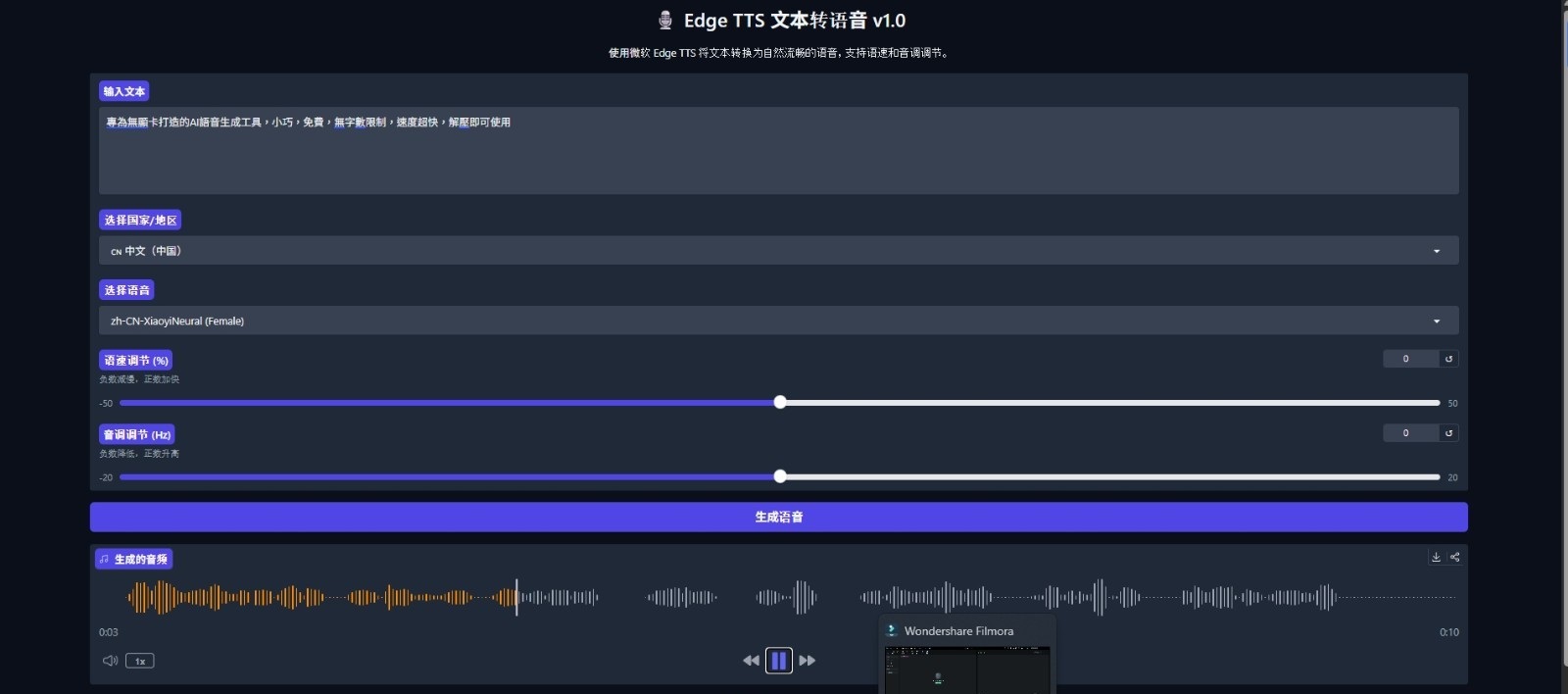Click the 生成语音 generate button
1568x694 pixels.
(x=778, y=517)
